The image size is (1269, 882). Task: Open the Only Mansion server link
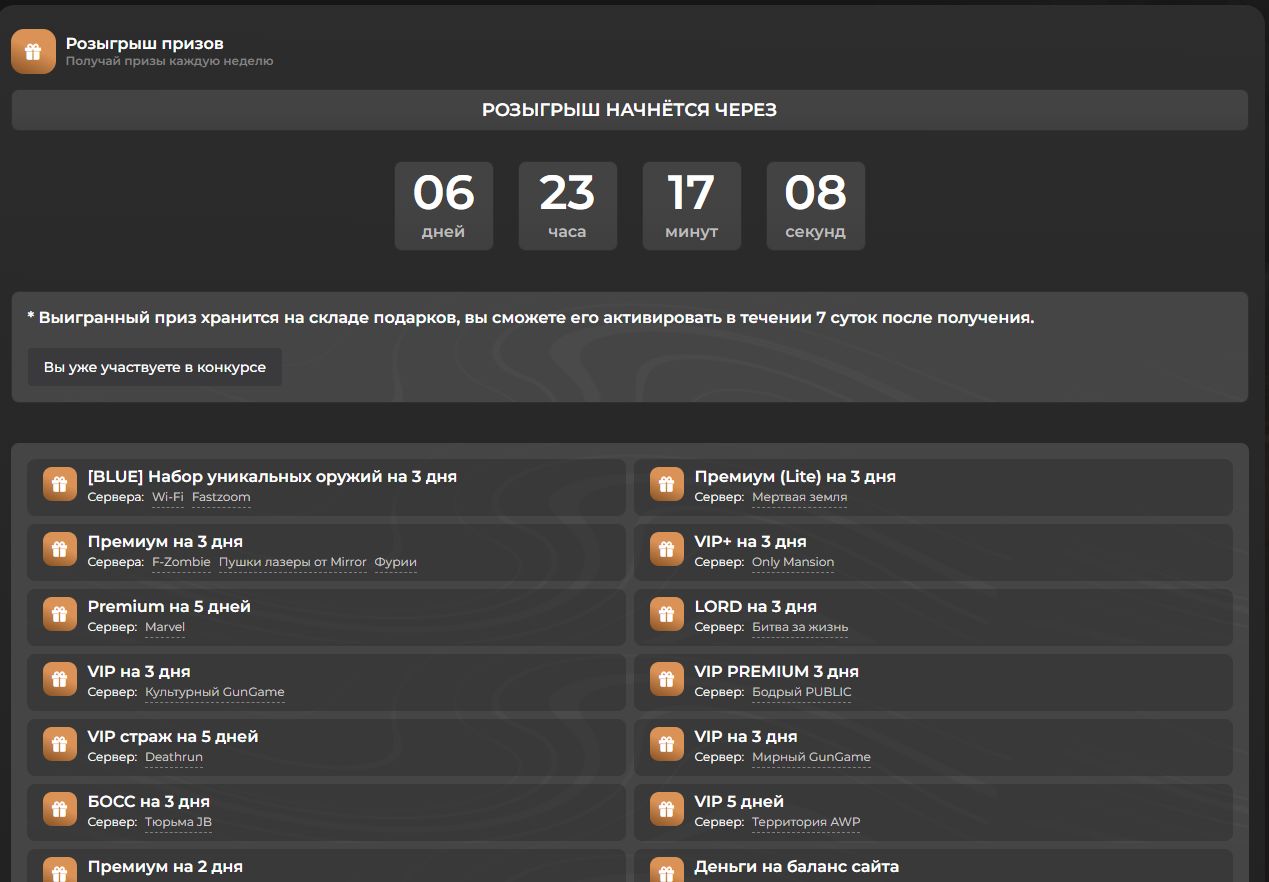[x=793, y=562]
